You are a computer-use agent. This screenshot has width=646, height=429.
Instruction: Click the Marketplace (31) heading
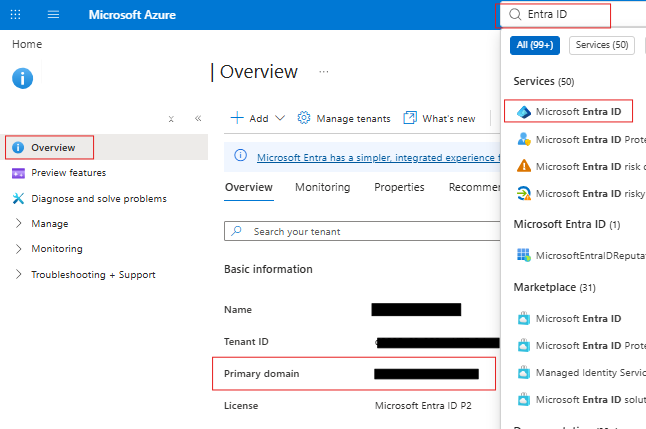[555, 287]
